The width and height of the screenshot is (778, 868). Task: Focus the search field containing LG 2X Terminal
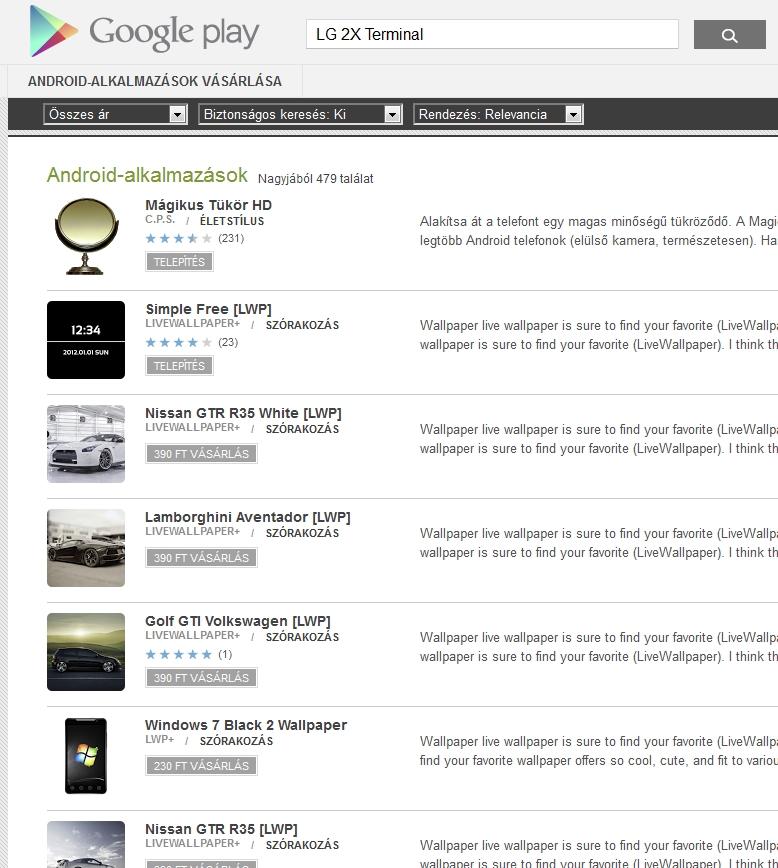click(x=492, y=34)
